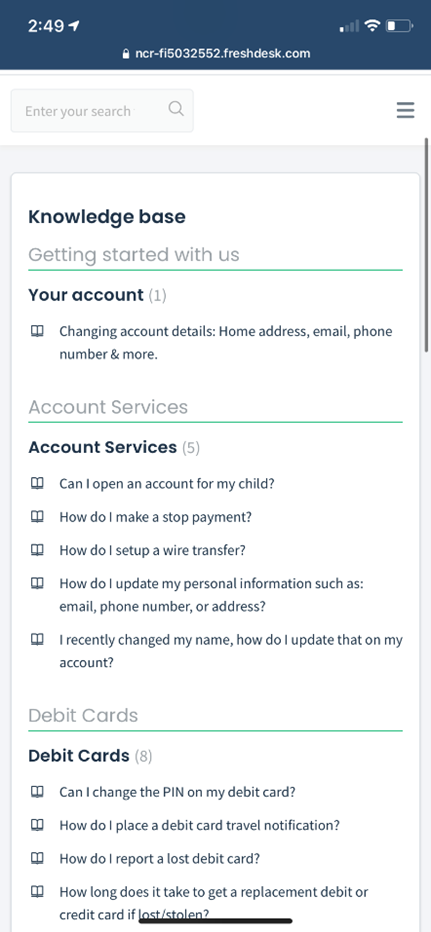The image size is (431, 932).
Task: Open 'Account Services' bold folder heading
Action: [x=103, y=447]
